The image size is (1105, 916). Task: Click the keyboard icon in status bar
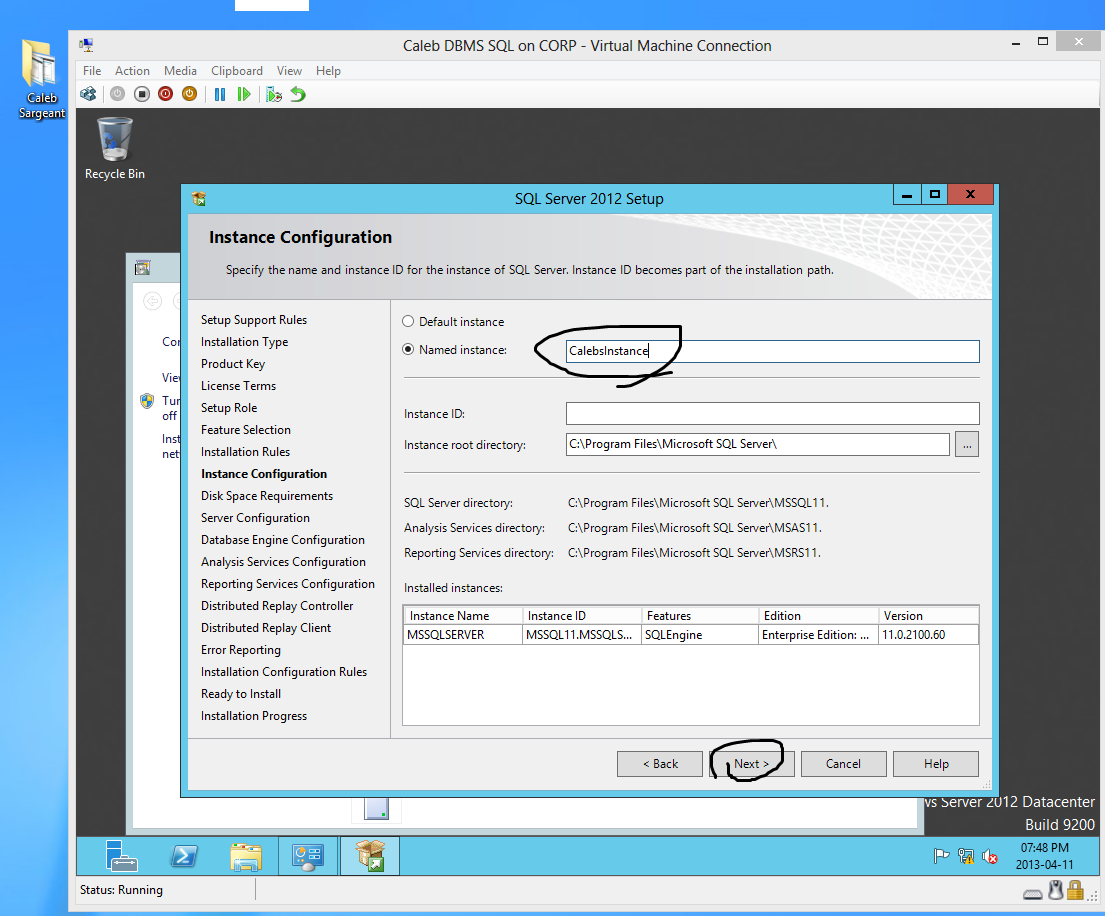[1032, 894]
